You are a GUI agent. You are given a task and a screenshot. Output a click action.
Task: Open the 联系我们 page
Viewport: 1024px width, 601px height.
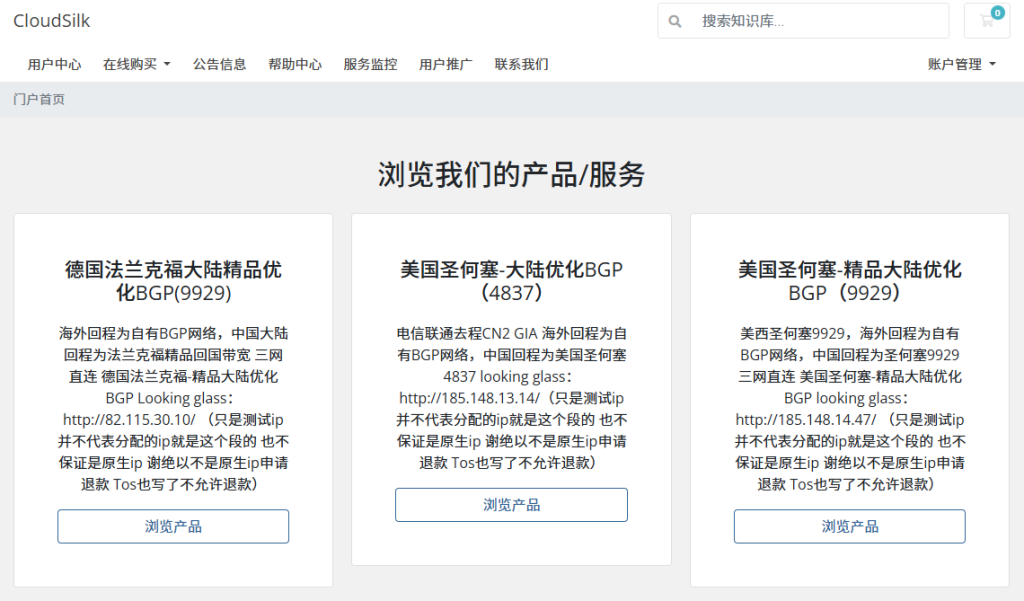pyautogui.click(x=521, y=63)
